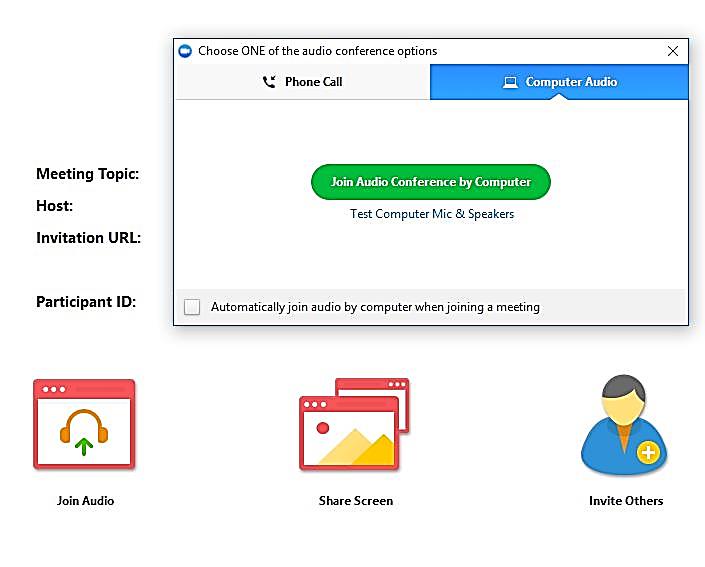This screenshot has width=705, height=567.
Task: Click the 'Automatically join audio by computer' label text
Action: [375, 307]
